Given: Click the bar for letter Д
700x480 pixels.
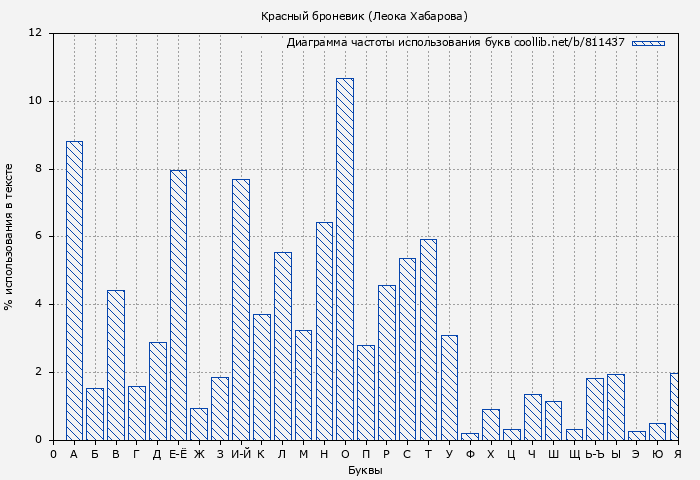Looking at the screenshot, I should point(157,391).
